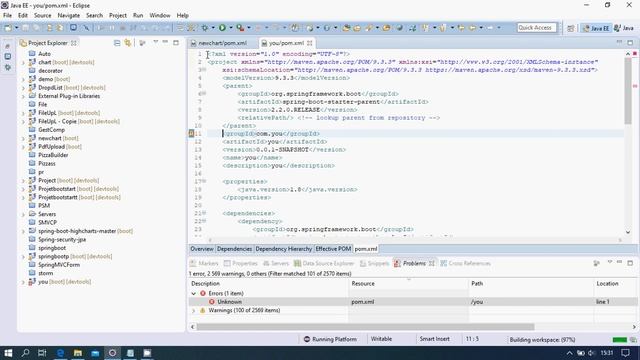This screenshot has width=640, height=360.
Task: Expand External Plug-in Libraries node
Action: (x=23, y=96)
